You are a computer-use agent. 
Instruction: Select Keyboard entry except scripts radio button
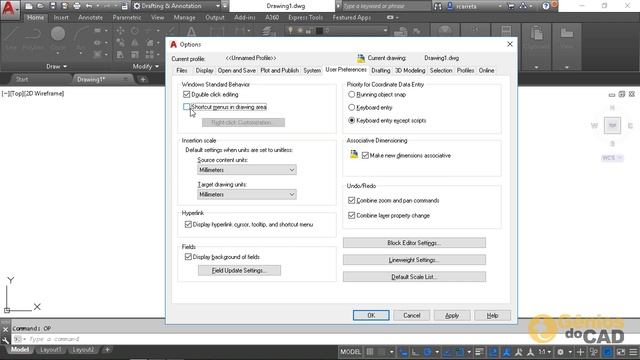tap(351, 120)
